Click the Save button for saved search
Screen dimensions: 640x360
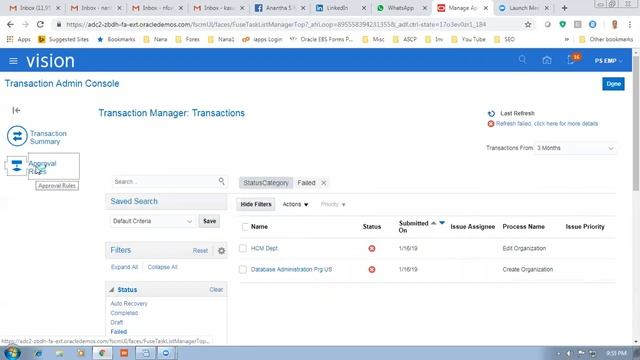point(209,221)
